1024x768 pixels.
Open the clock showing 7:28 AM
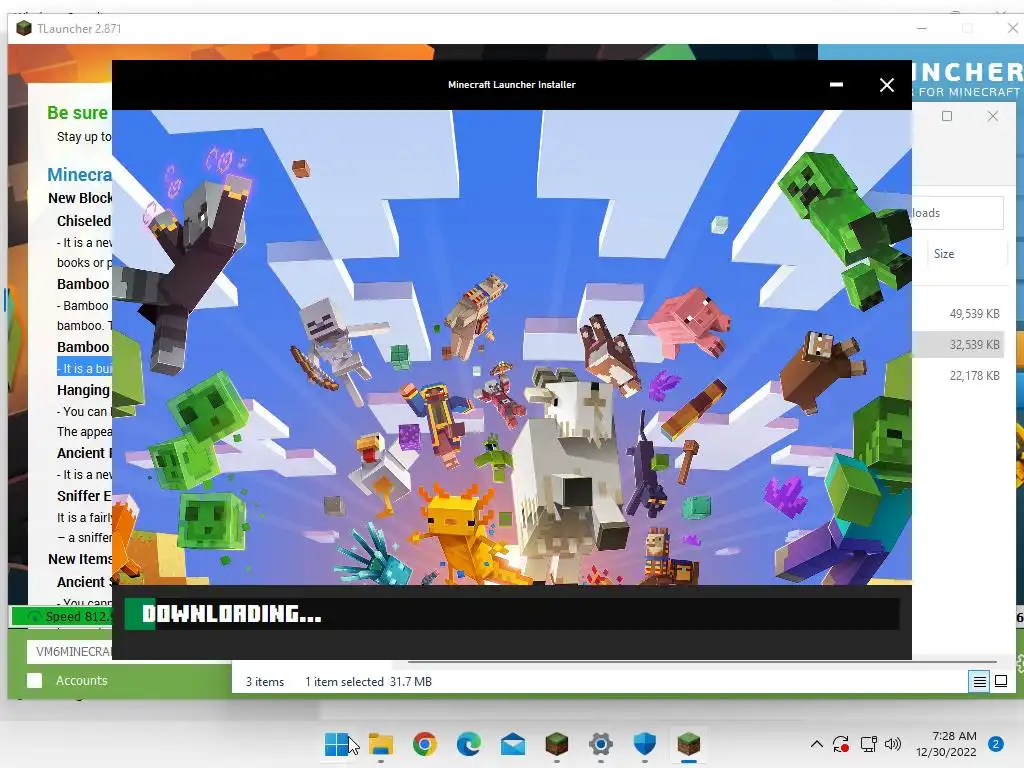pos(946,744)
